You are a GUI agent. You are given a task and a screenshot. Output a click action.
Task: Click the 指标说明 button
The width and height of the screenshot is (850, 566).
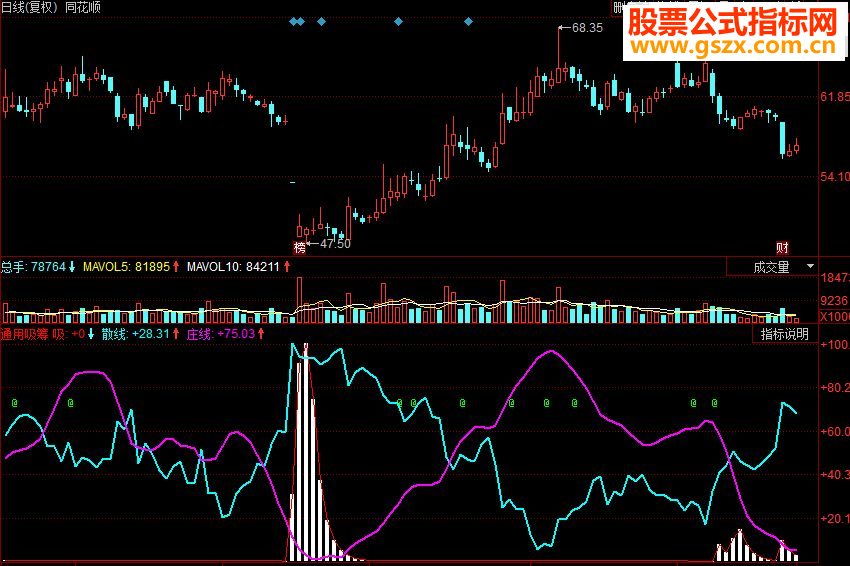point(784,334)
